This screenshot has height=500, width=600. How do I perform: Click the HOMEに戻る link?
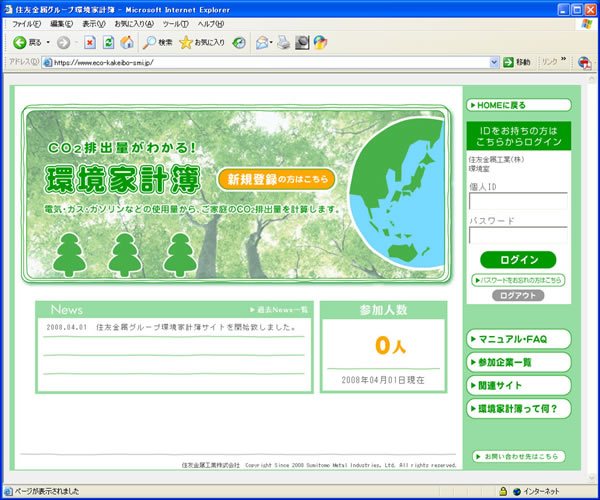(518, 105)
